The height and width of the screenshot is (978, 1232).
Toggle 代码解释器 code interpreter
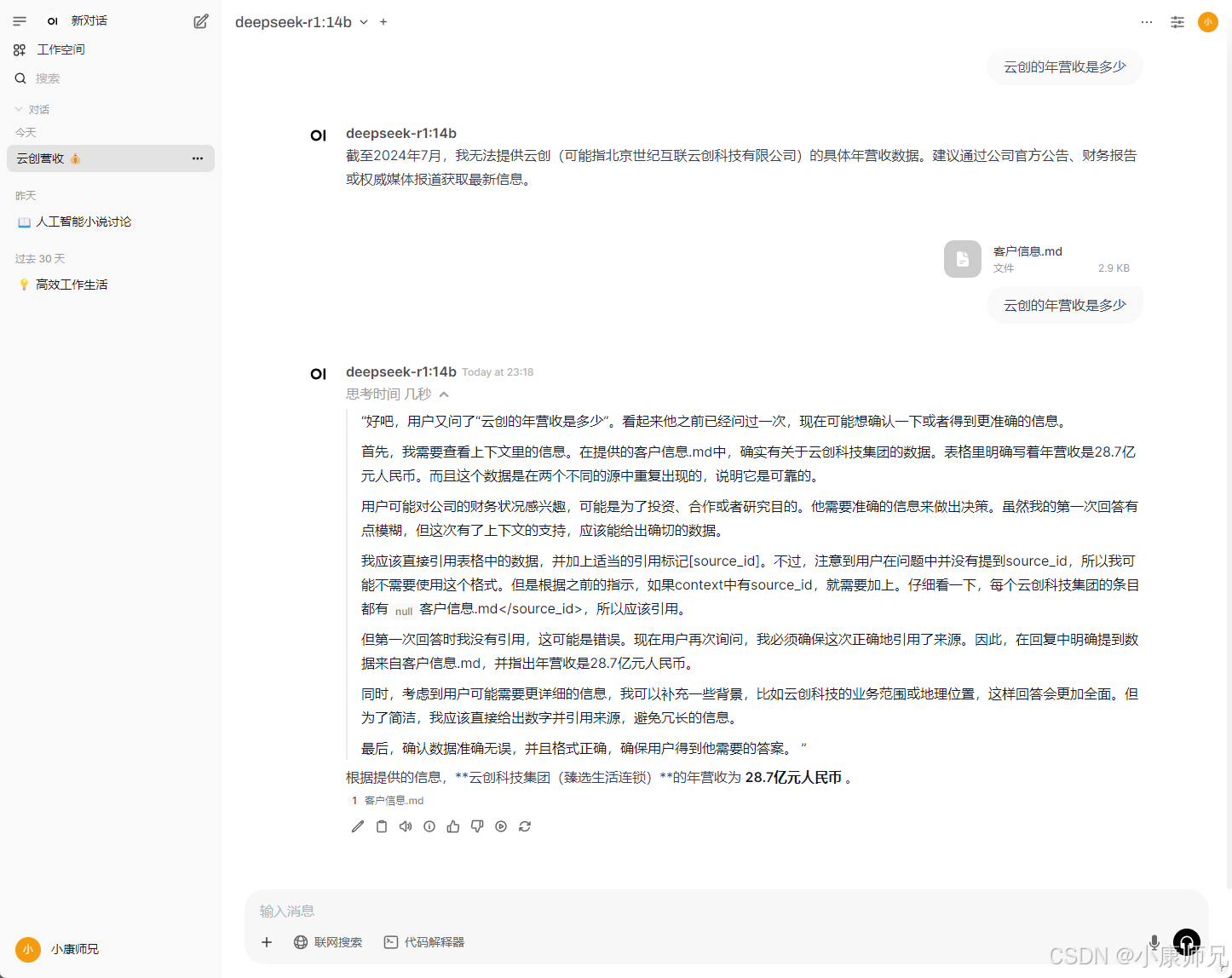424,942
